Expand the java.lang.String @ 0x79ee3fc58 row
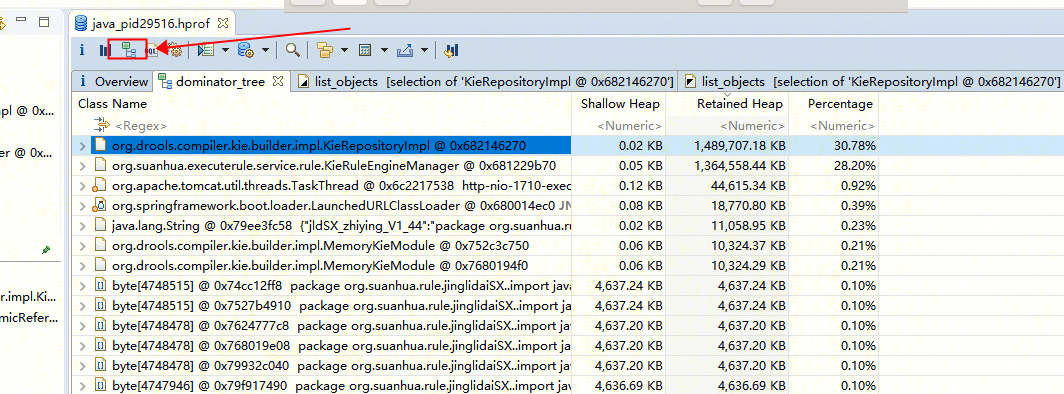Image resolution: width=1064 pixels, height=394 pixels. pyautogui.click(x=82, y=225)
